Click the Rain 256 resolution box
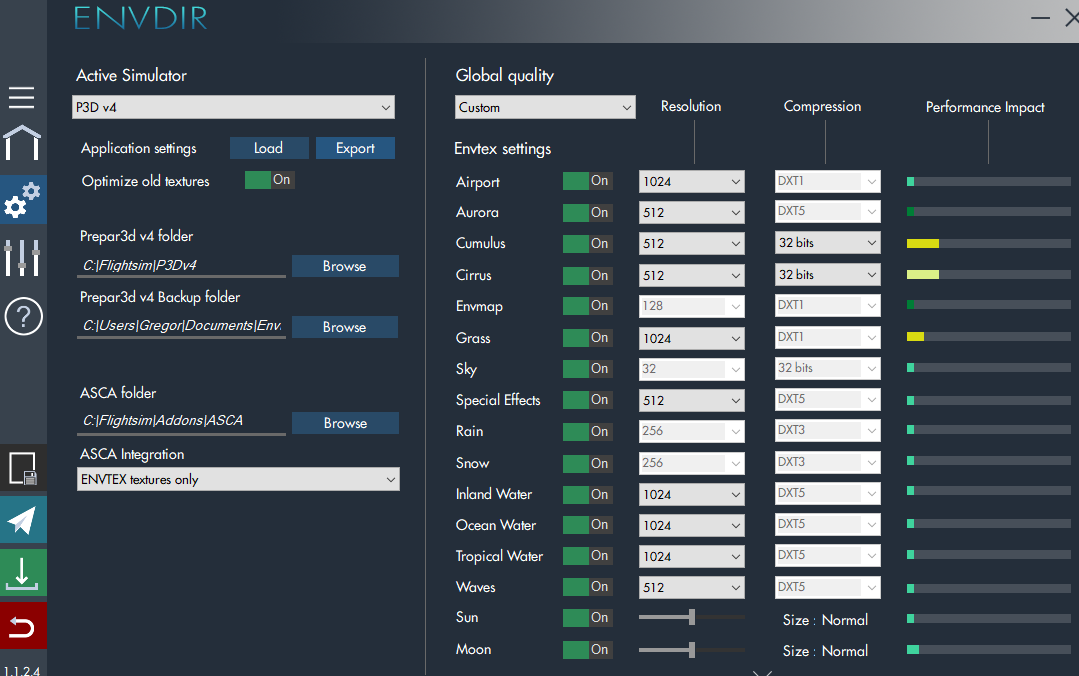 coord(692,431)
